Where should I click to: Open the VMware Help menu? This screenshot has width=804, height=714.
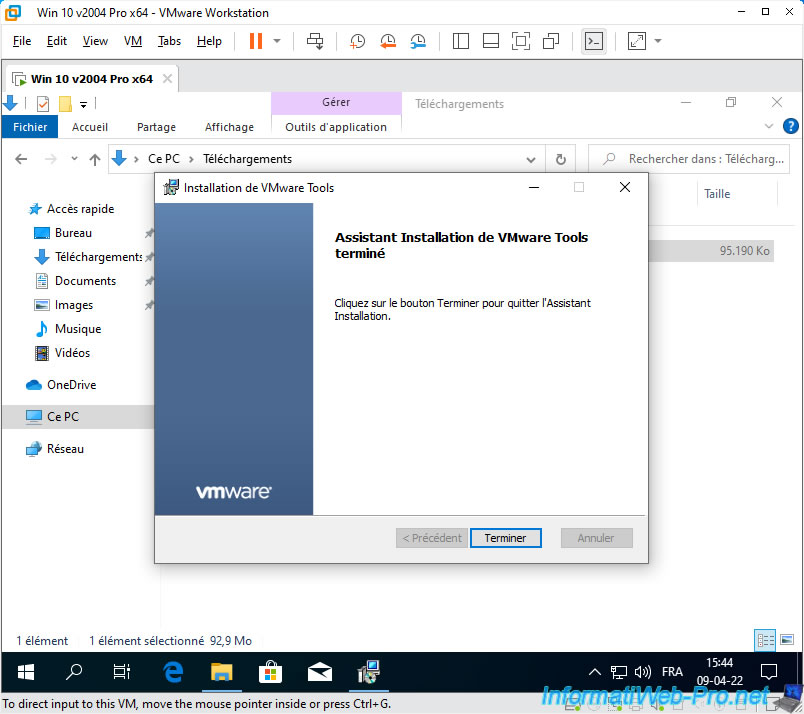pos(209,41)
